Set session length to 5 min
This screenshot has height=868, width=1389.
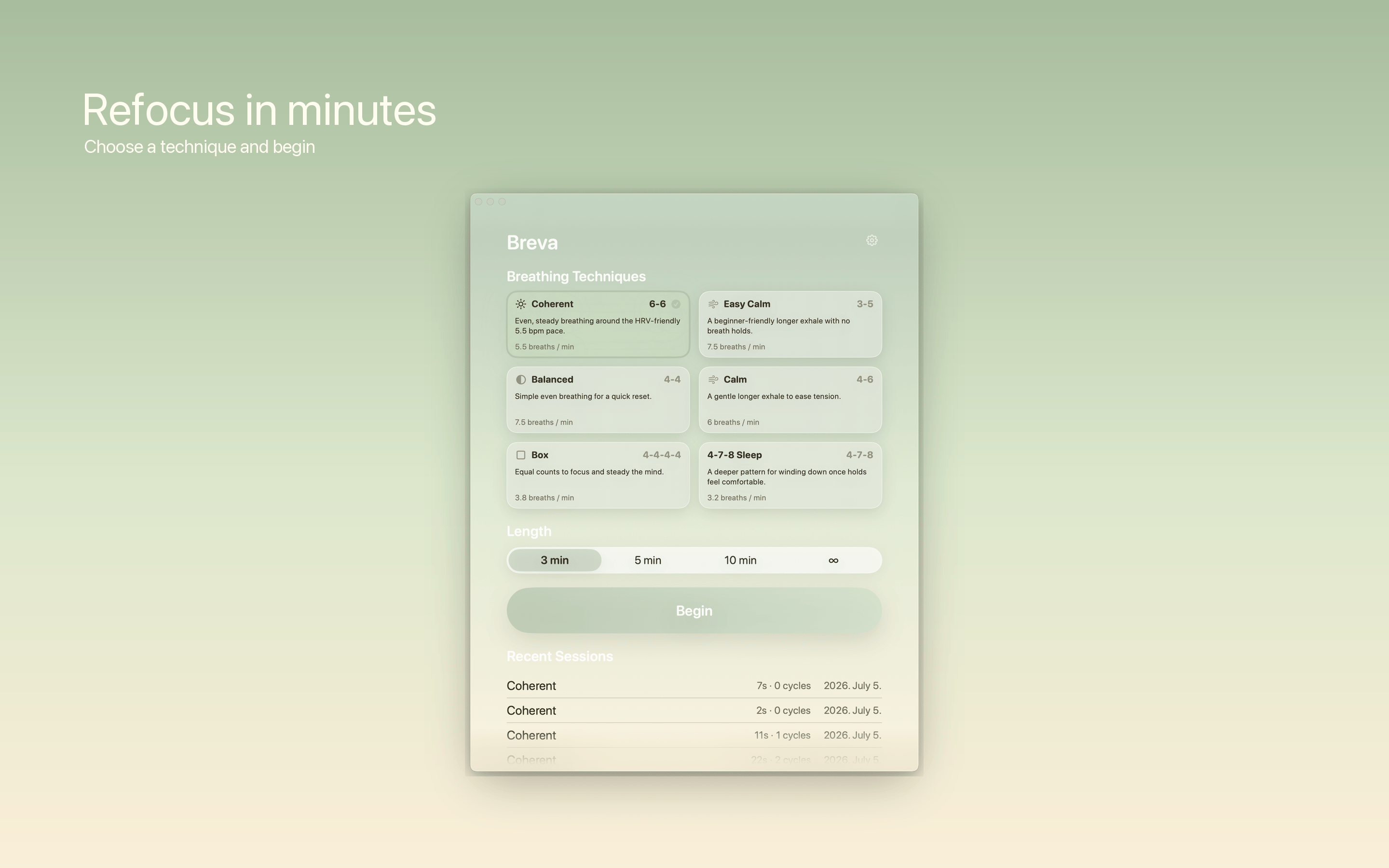(x=647, y=560)
